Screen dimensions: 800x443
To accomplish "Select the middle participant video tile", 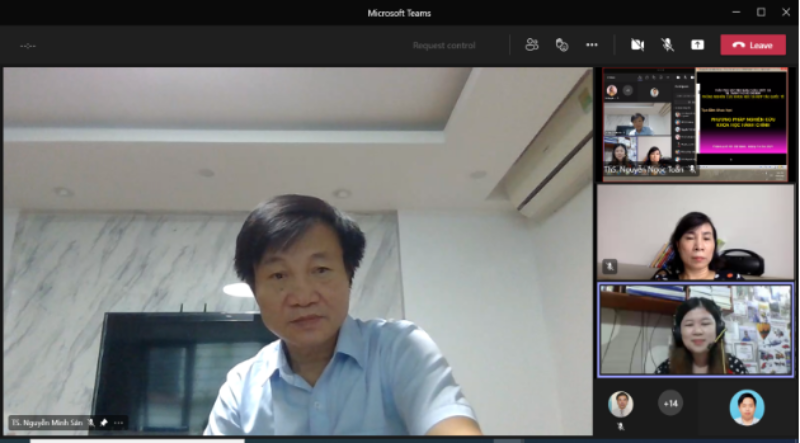I will click(696, 232).
